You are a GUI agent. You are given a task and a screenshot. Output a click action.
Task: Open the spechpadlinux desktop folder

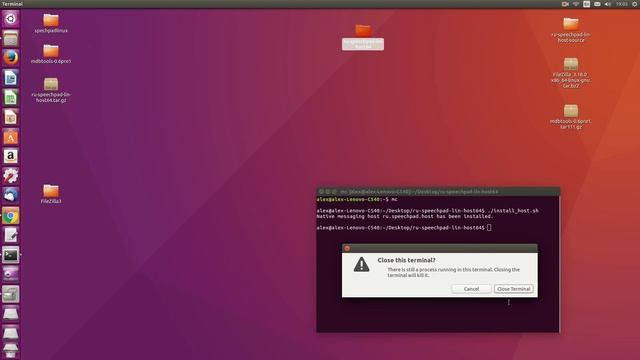click(x=51, y=23)
